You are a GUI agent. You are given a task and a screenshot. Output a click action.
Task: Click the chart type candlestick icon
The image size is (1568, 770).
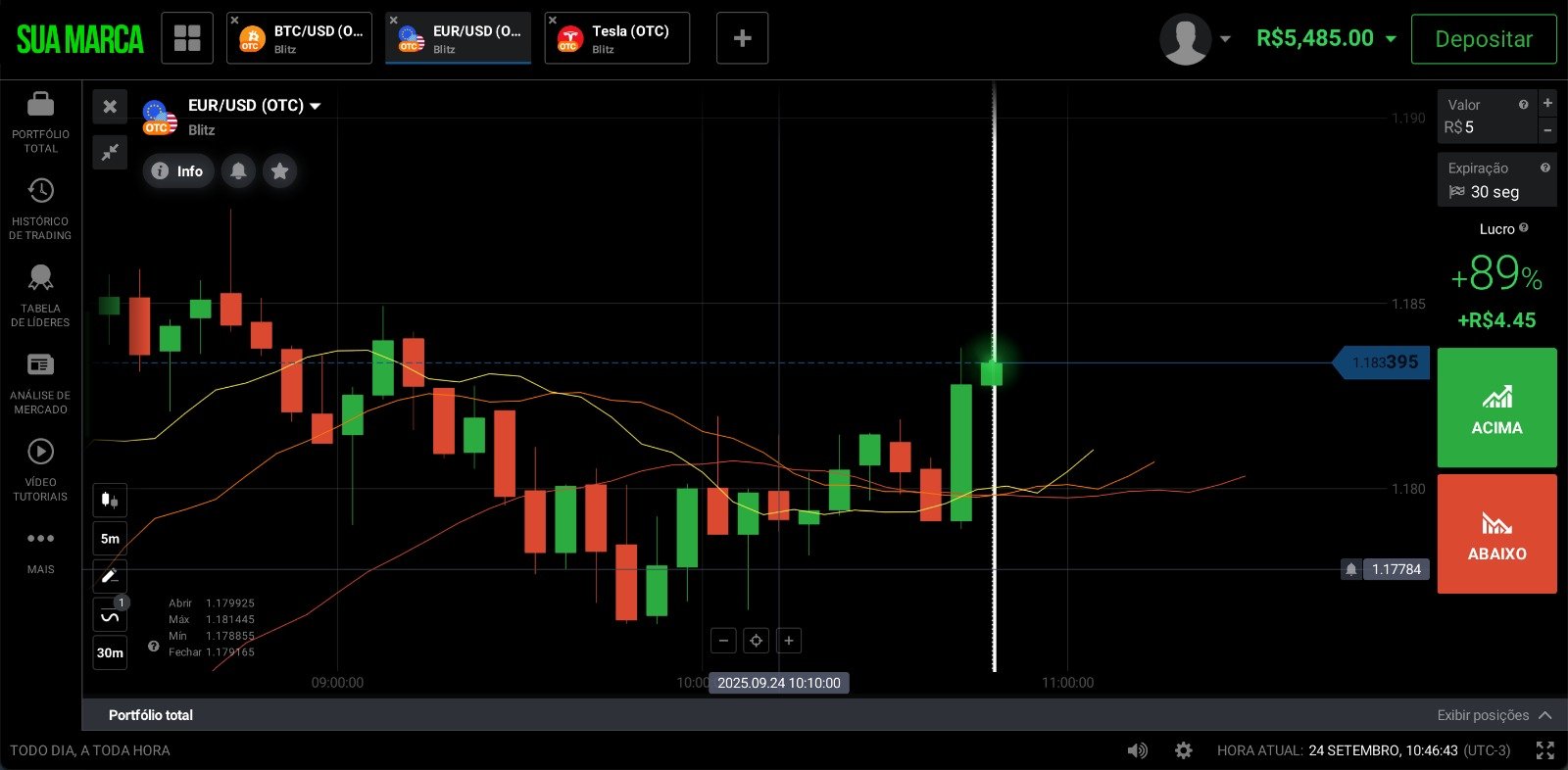(110, 501)
